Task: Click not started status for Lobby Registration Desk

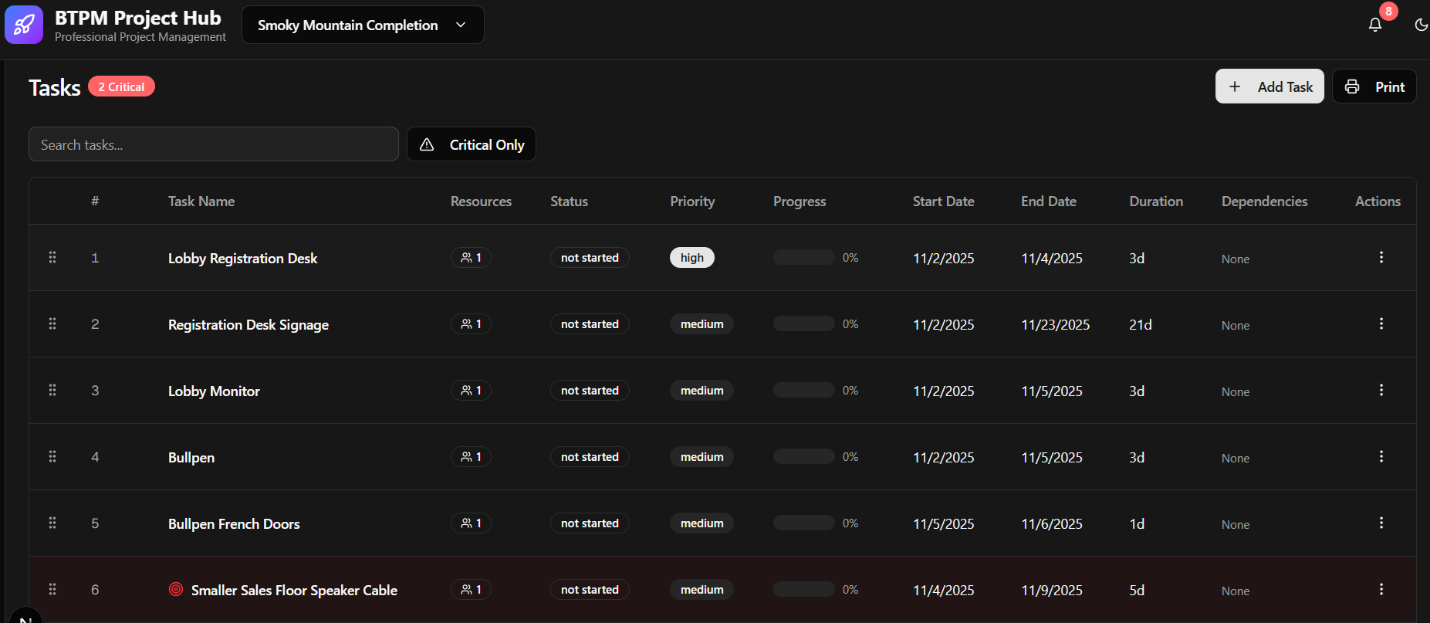Action: (590, 258)
